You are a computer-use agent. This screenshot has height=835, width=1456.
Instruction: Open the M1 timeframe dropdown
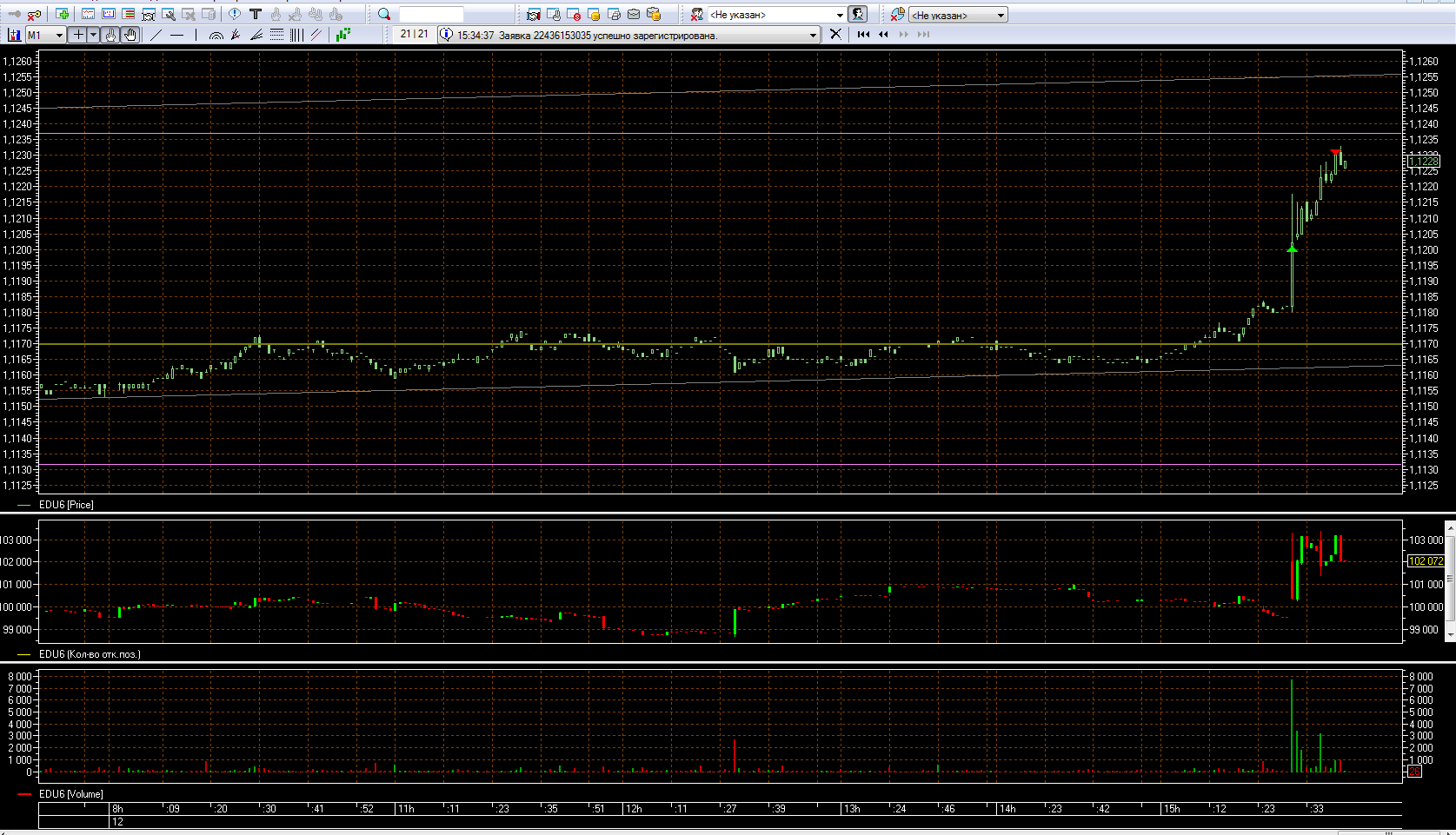(46, 35)
